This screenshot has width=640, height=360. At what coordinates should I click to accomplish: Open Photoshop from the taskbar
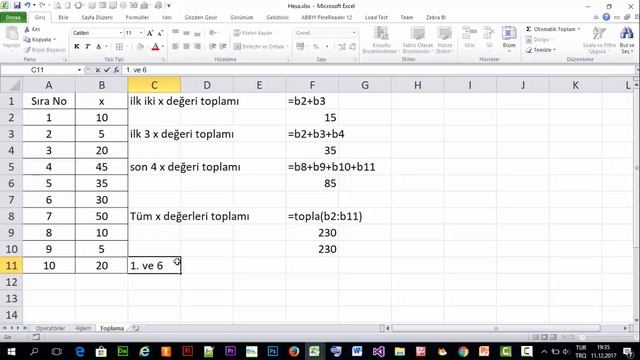pos(273,351)
